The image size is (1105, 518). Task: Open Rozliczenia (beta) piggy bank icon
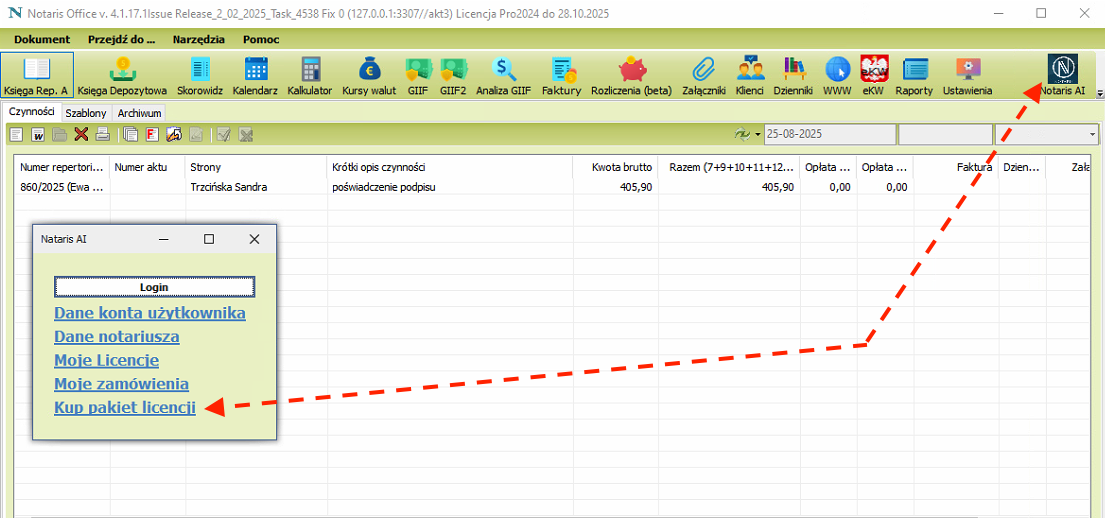pos(631,76)
